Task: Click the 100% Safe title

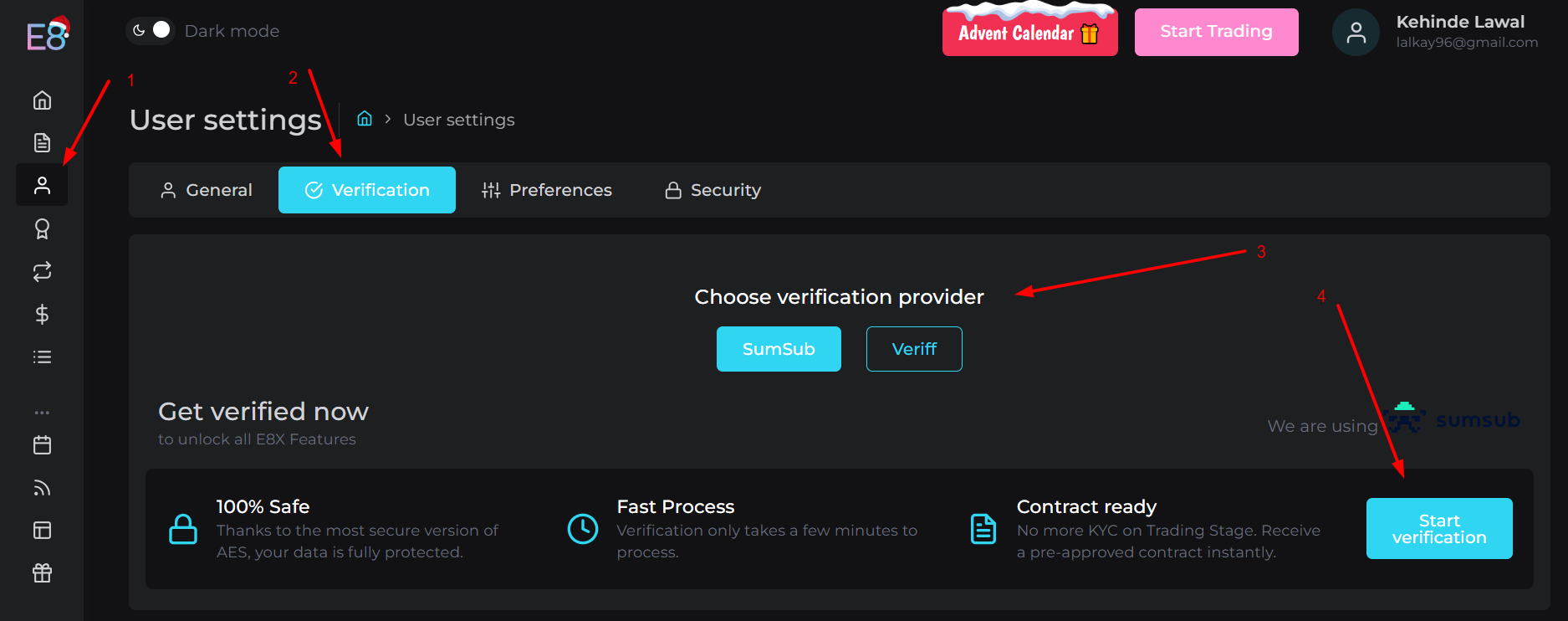Action: click(263, 507)
